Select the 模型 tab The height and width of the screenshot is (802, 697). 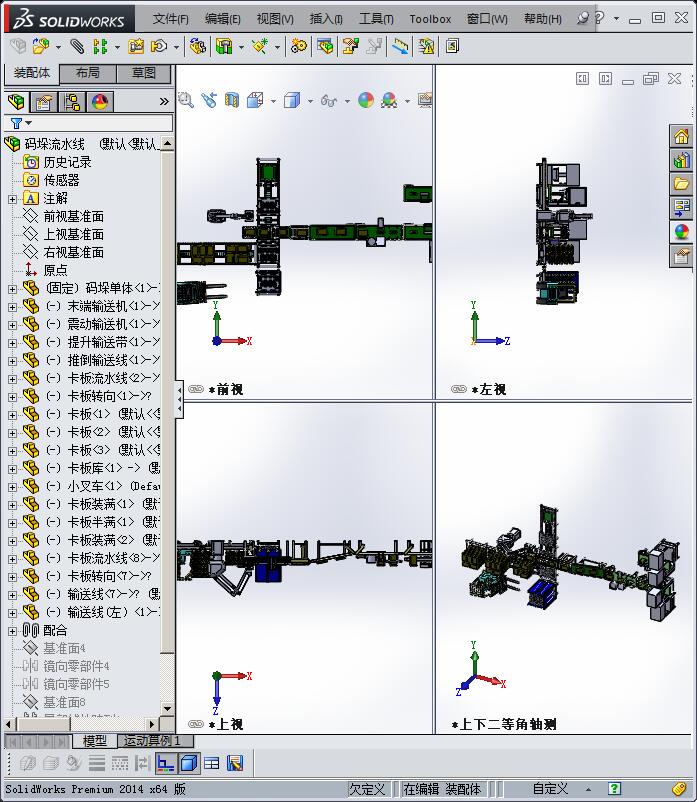[95, 740]
